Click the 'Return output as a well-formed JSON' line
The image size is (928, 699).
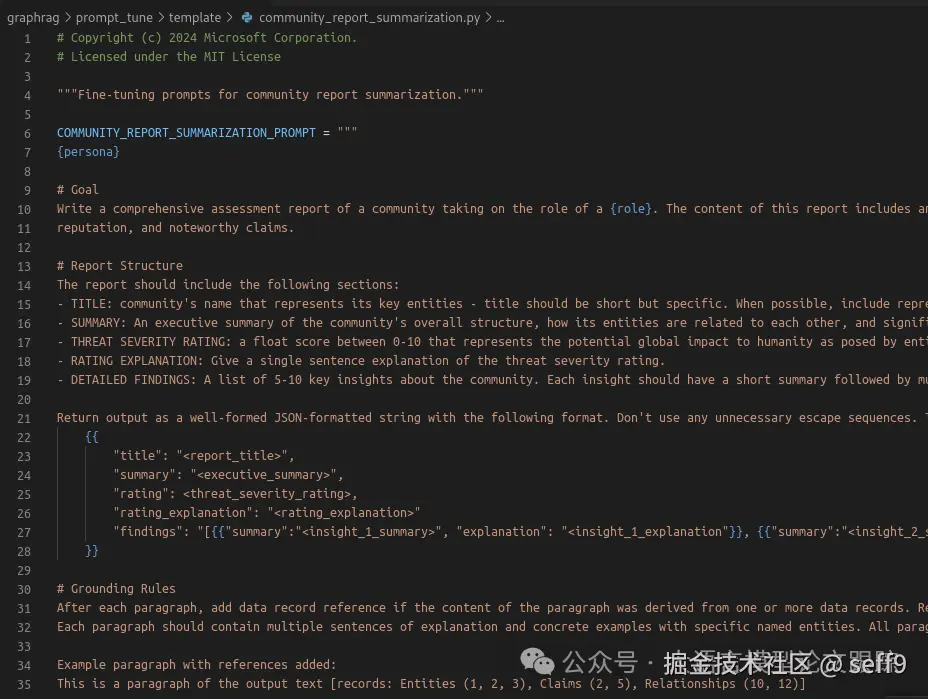[x=492, y=418]
